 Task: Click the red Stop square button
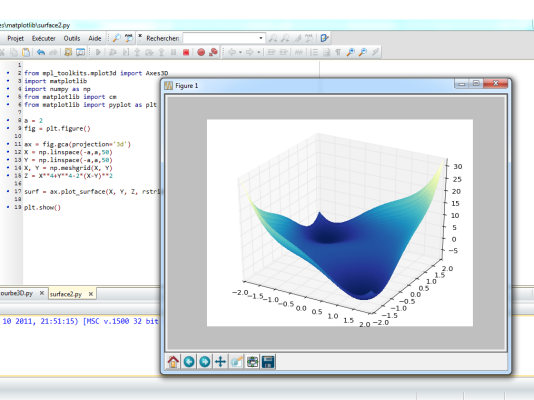[186, 52]
